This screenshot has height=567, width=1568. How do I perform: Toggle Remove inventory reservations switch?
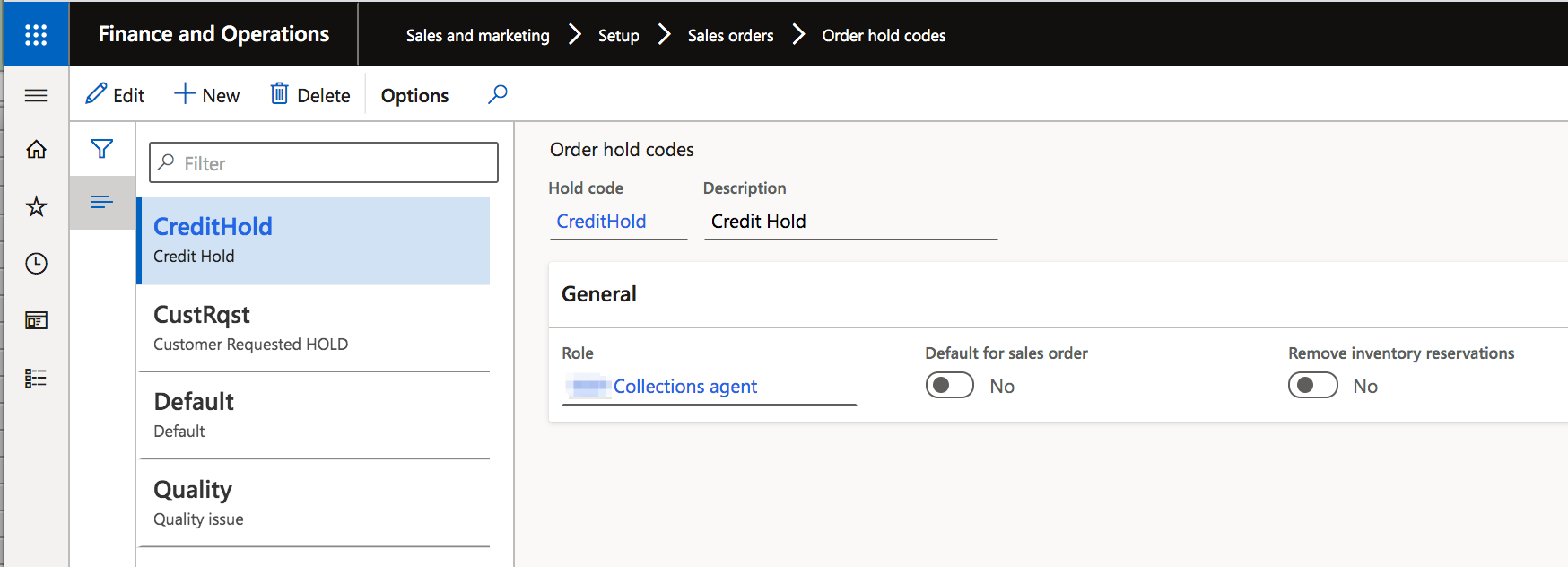(x=1313, y=385)
